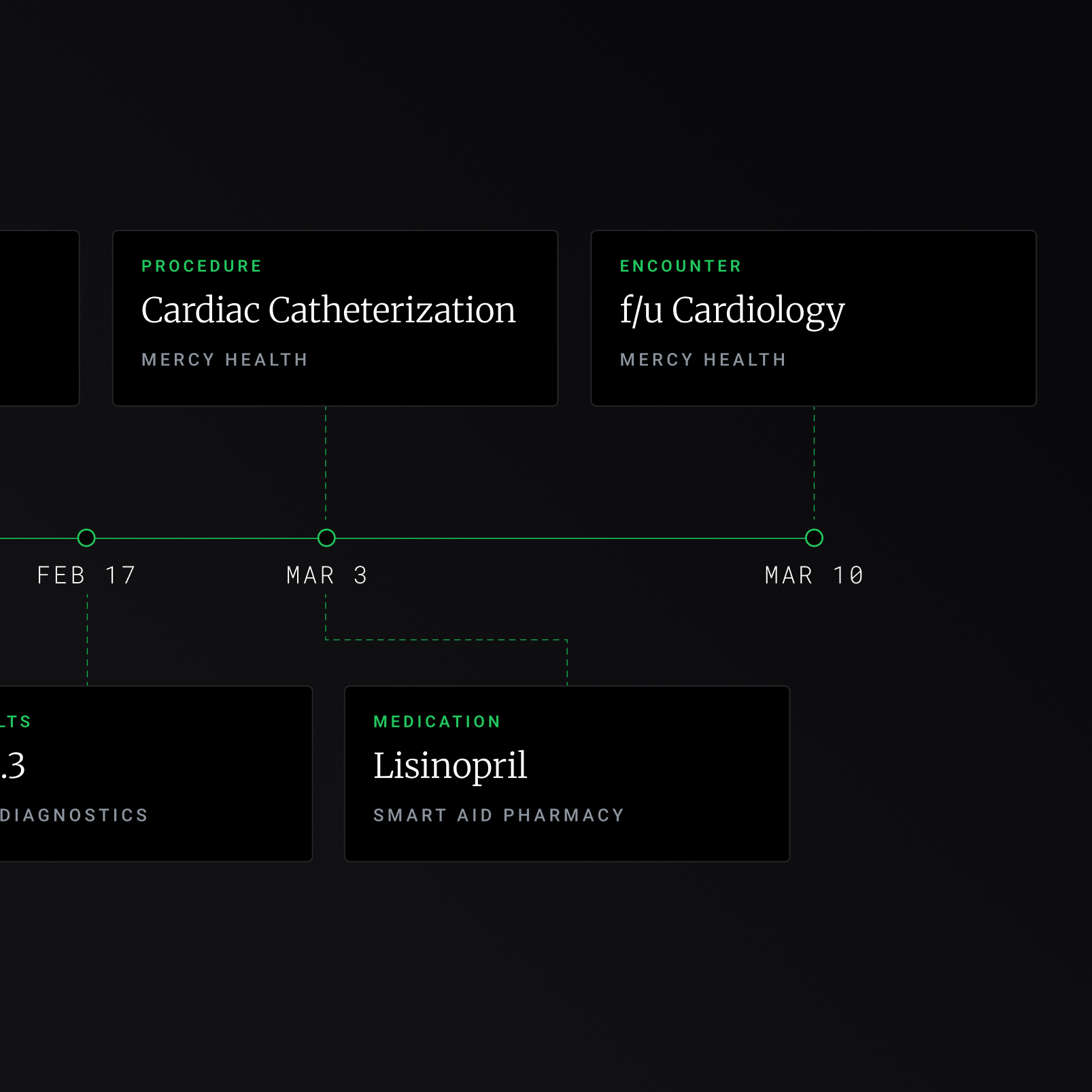Click the Lisinopril title text

click(x=450, y=766)
